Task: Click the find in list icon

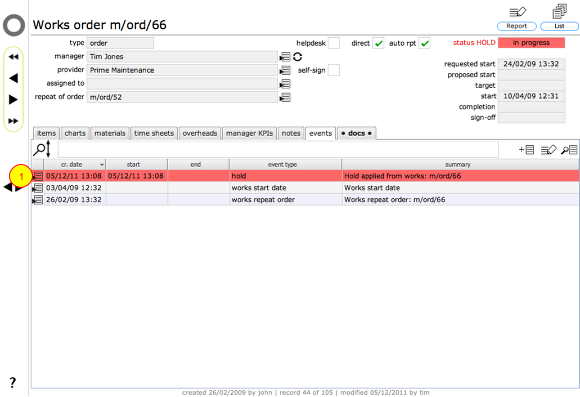Action: pyautogui.click(x=569, y=149)
